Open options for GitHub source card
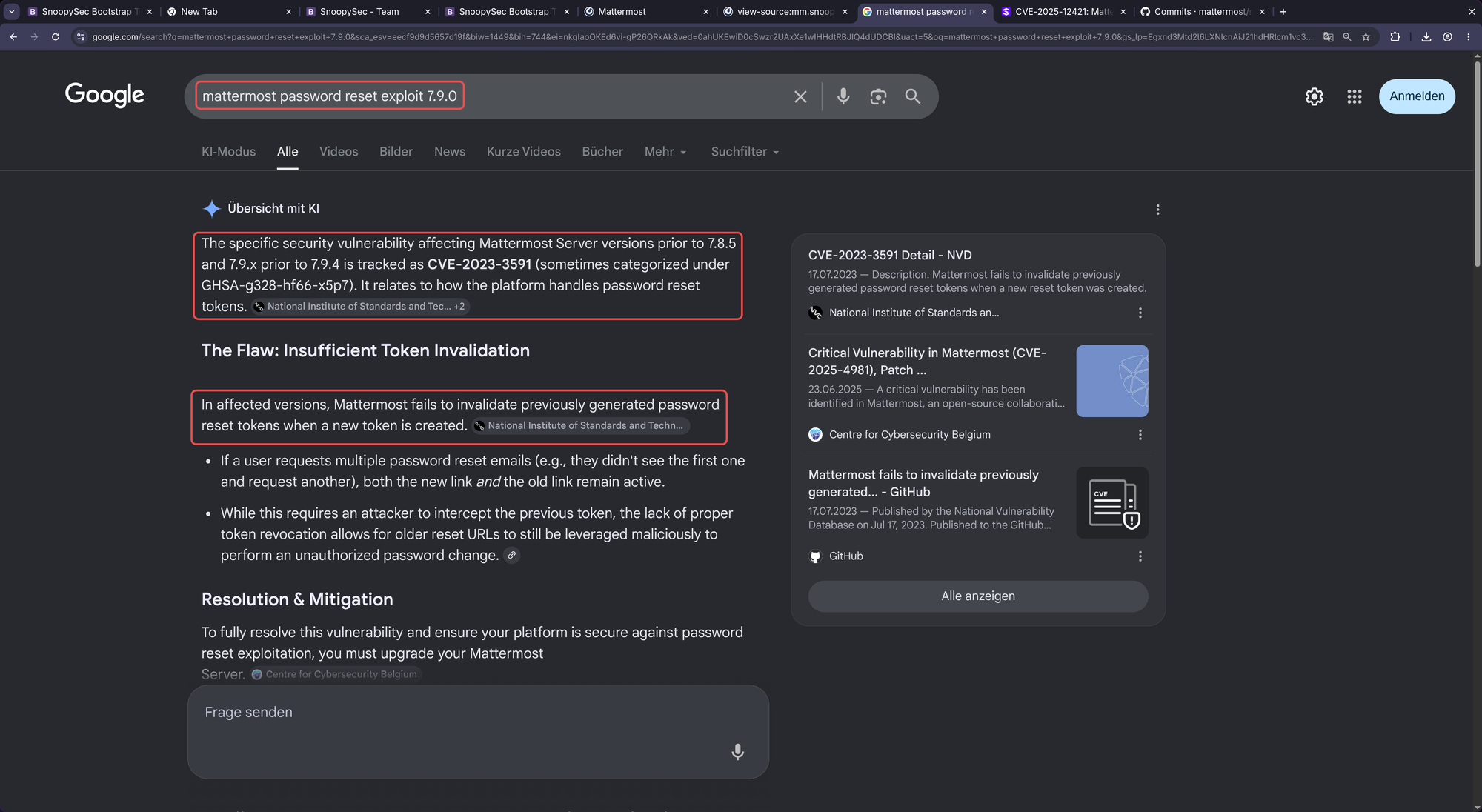1482x812 pixels. coord(1140,556)
